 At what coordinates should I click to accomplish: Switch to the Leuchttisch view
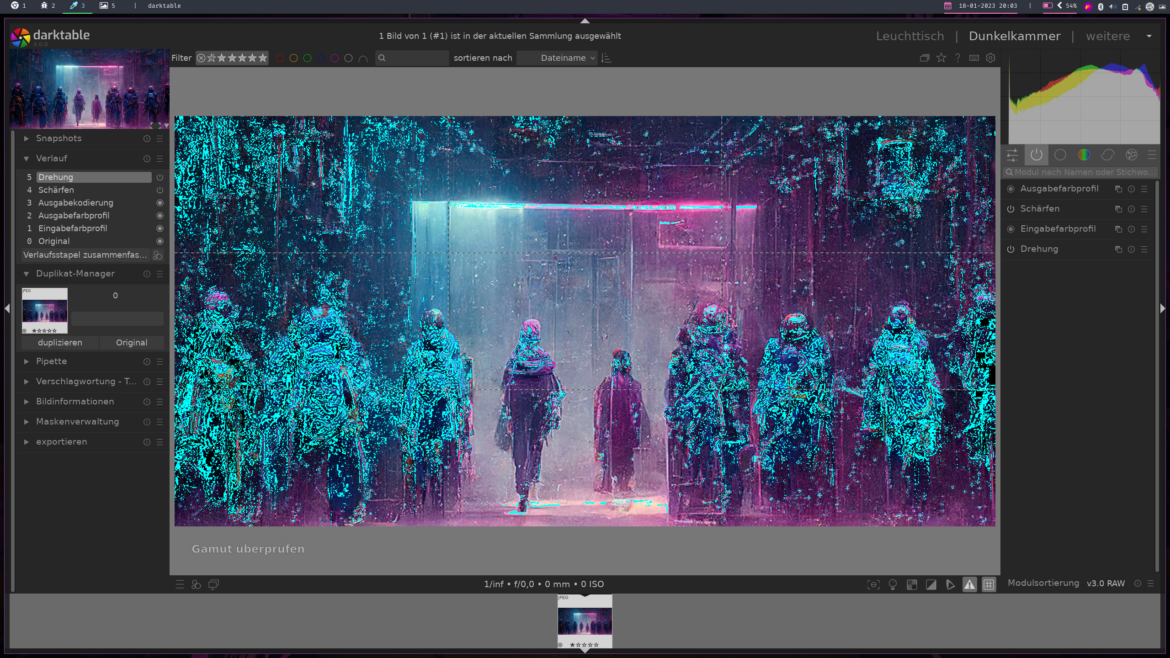pos(909,36)
